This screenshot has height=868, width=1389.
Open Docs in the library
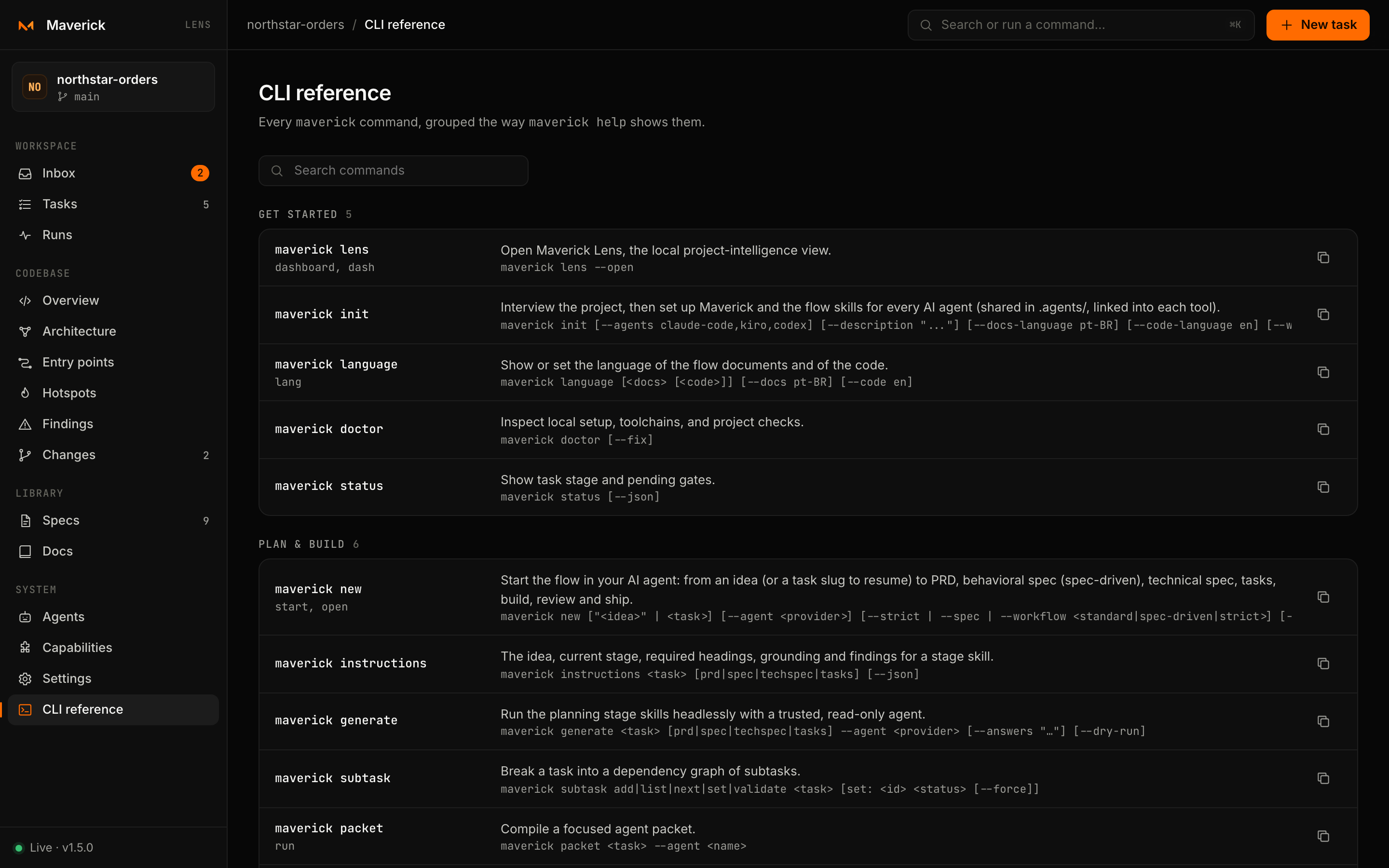pyautogui.click(x=113, y=551)
